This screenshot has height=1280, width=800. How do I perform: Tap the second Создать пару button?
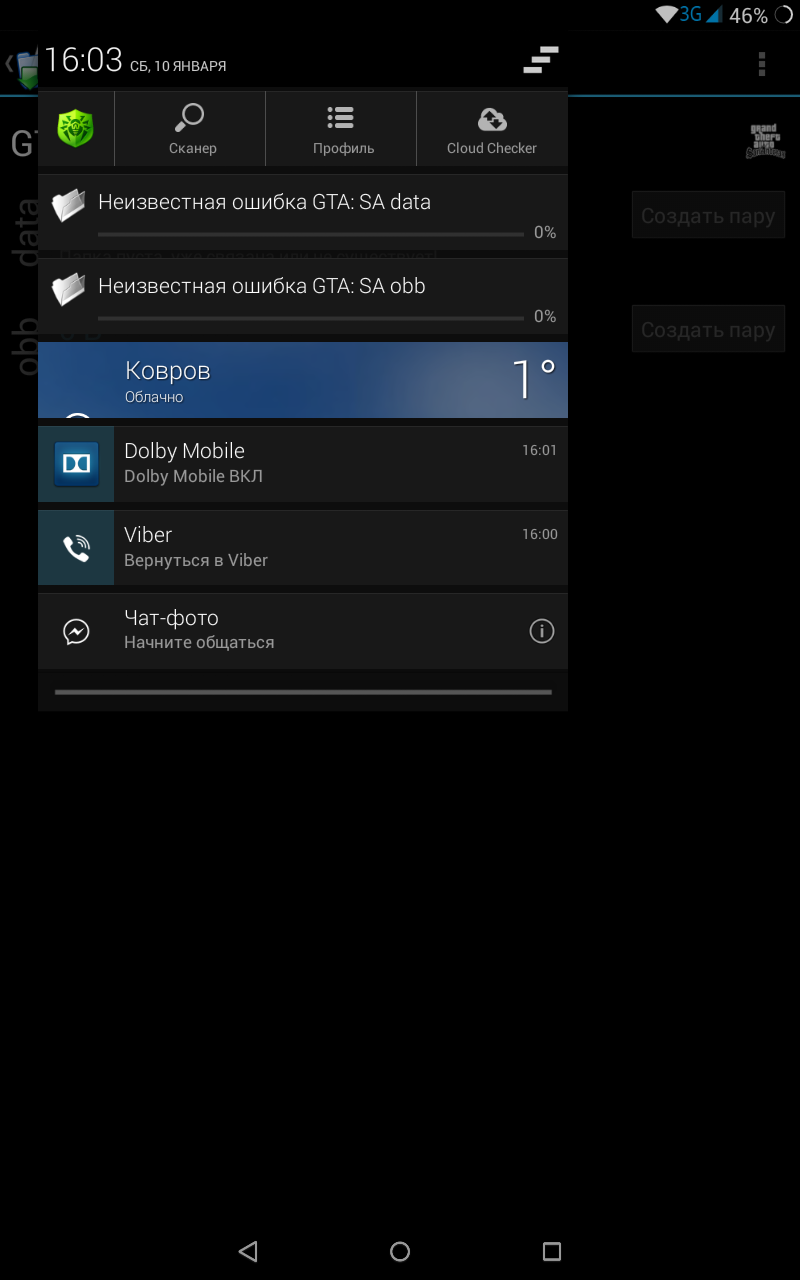[x=708, y=329]
